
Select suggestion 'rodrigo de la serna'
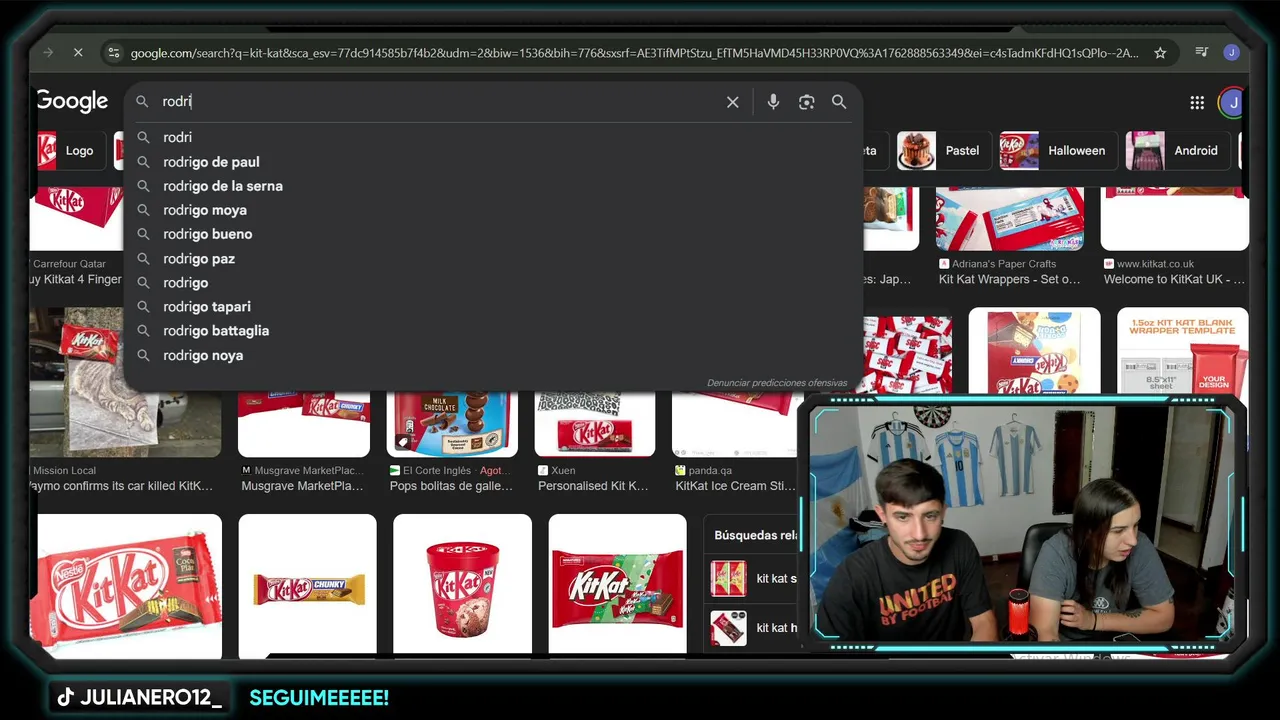(493, 186)
